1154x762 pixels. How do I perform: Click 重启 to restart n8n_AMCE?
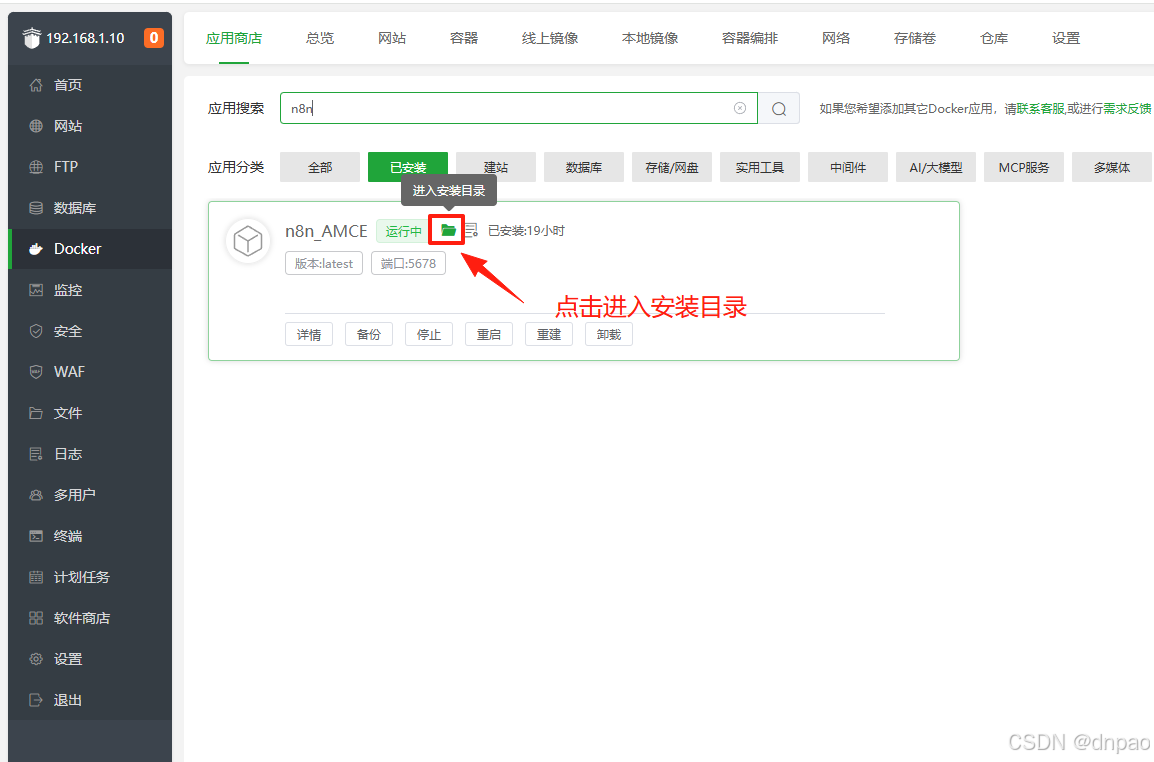coord(489,334)
